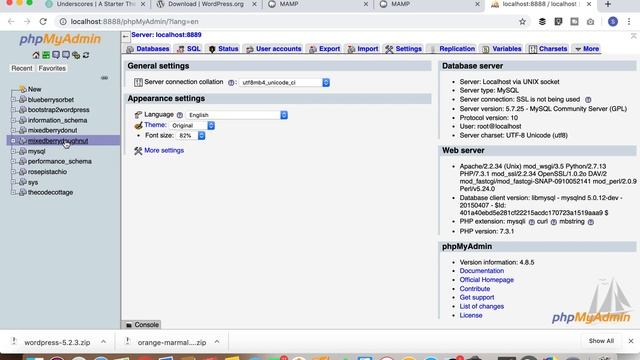The image size is (640, 360).
Task: Open menu arrow for wordpress-5.2.3.zip download
Action: point(104,342)
